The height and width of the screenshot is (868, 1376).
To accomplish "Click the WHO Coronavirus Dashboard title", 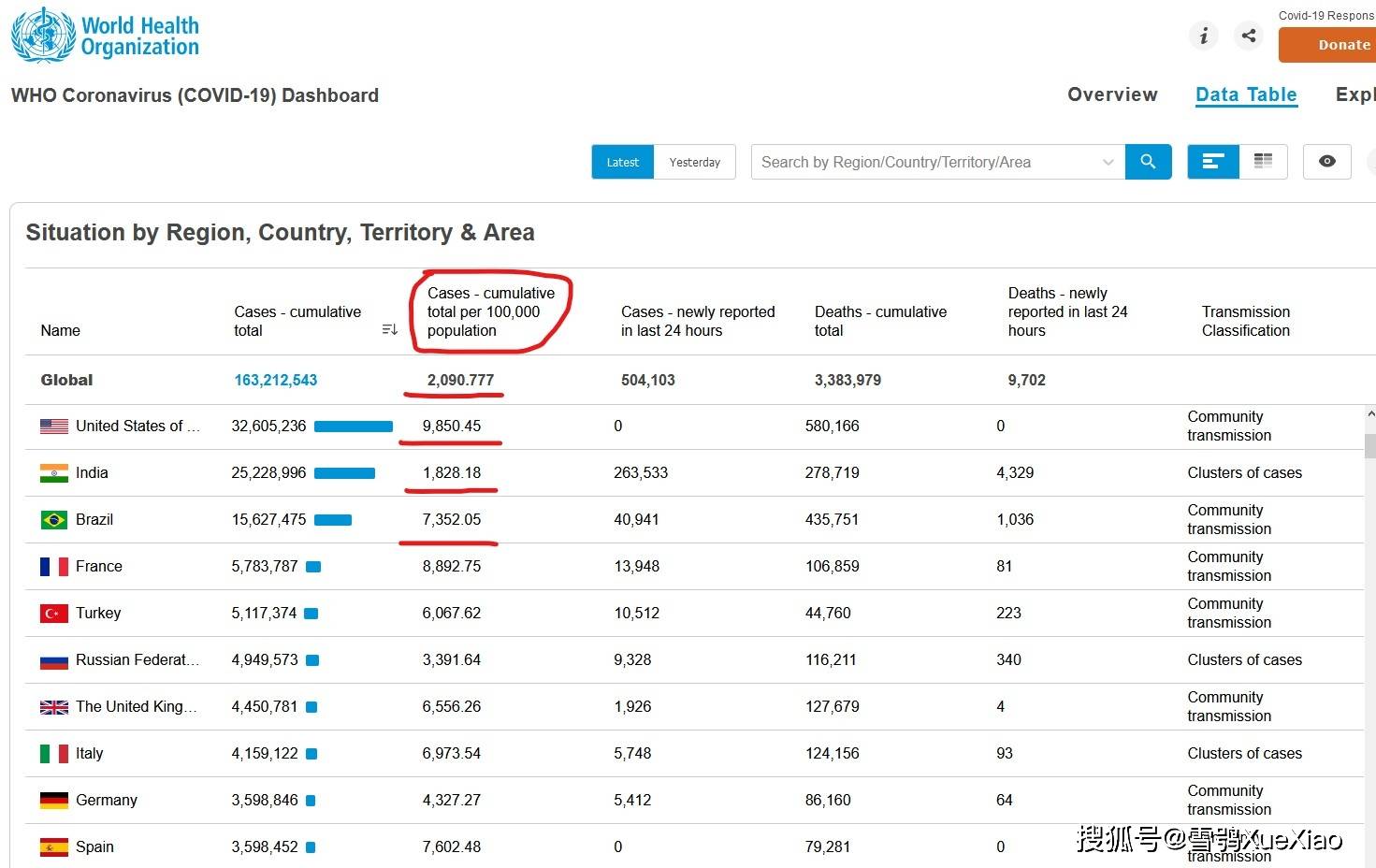I will [x=195, y=95].
